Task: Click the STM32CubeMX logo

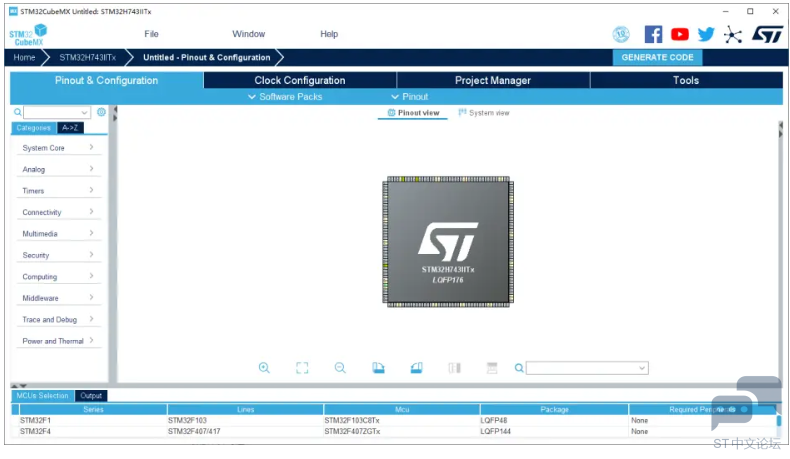Action: click(28, 35)
